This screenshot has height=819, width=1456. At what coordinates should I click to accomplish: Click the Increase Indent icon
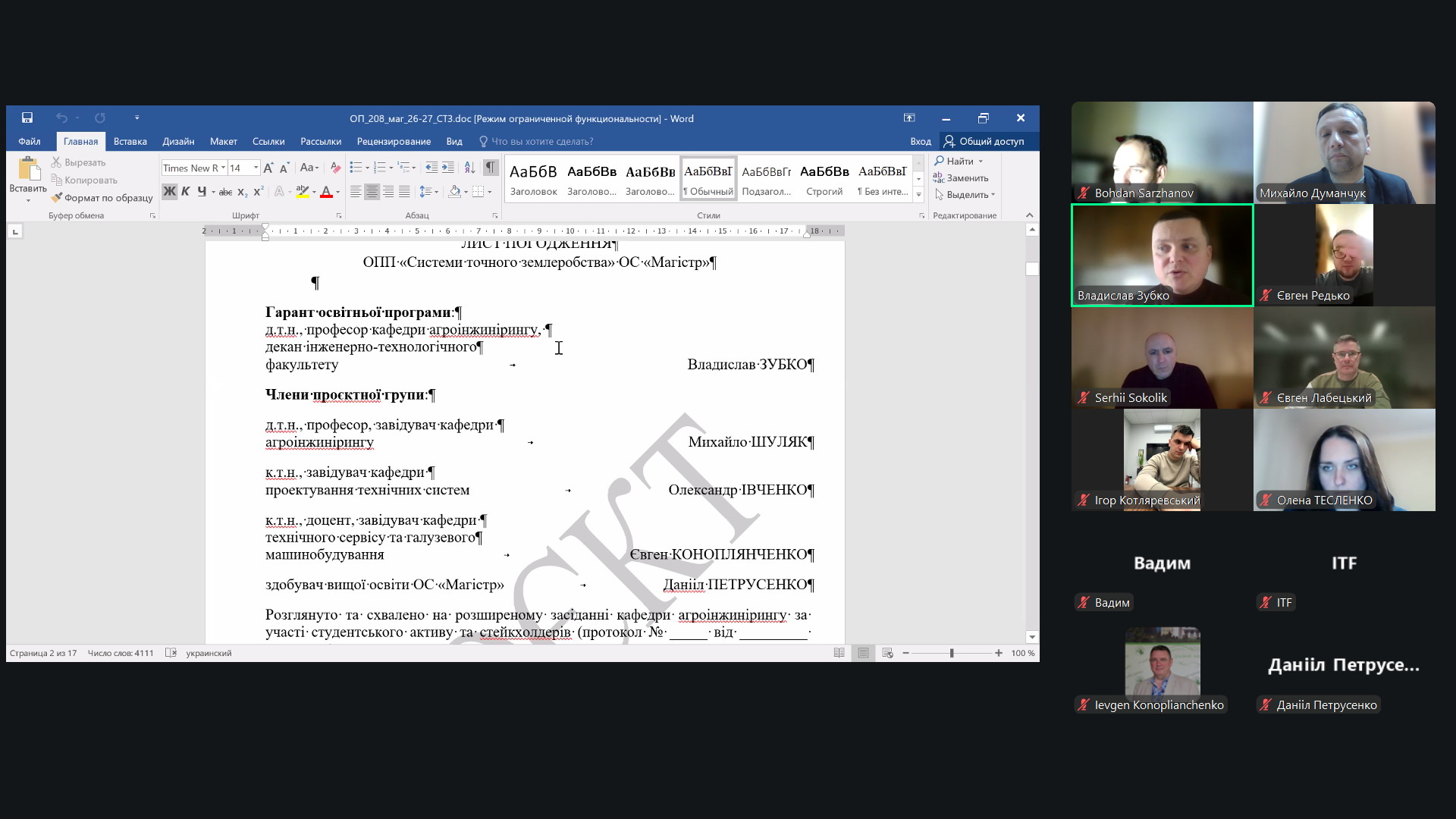click(x=448, y=168)
